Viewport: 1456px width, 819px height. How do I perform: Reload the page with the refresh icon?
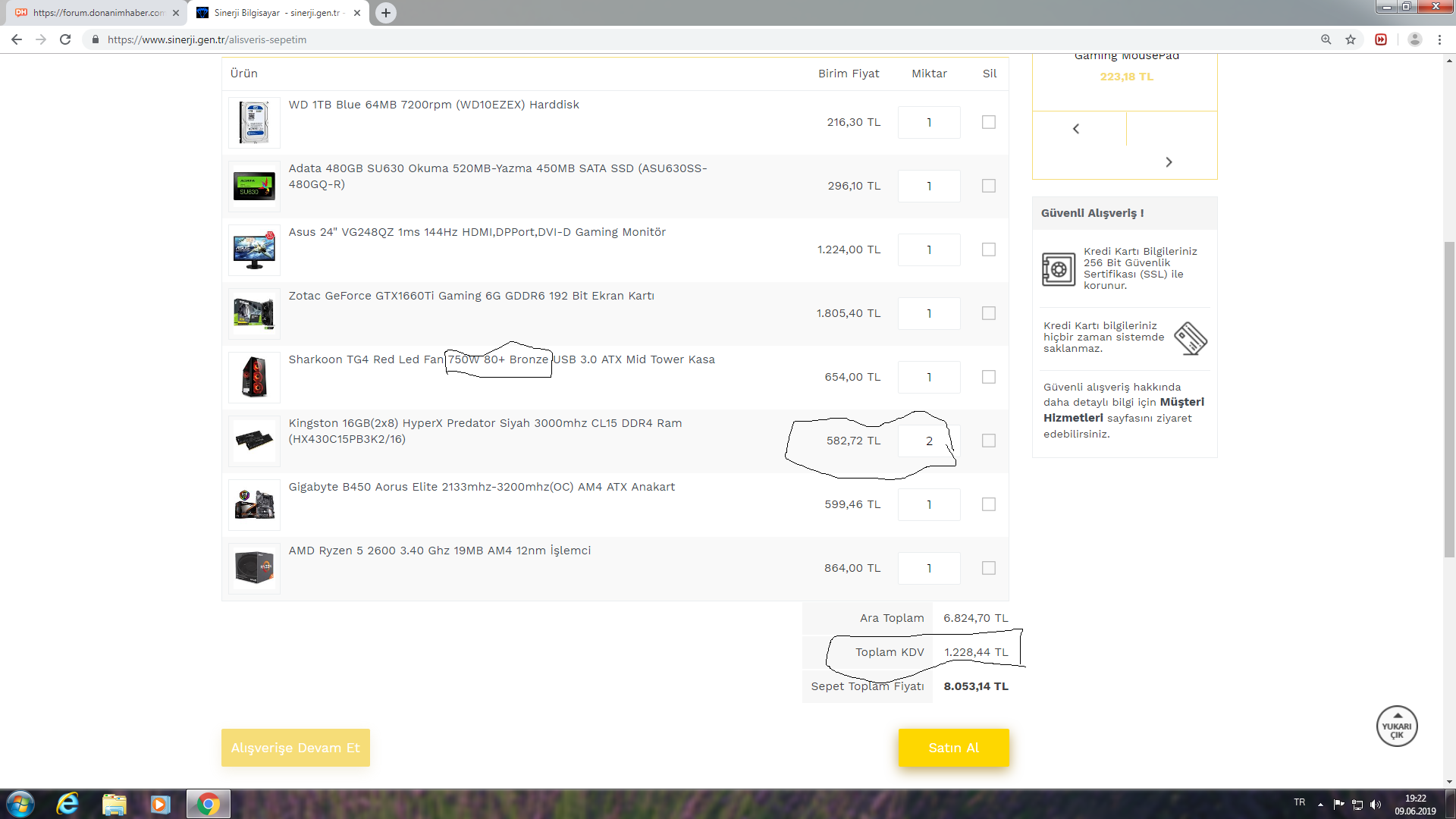[x=65, y=39]
